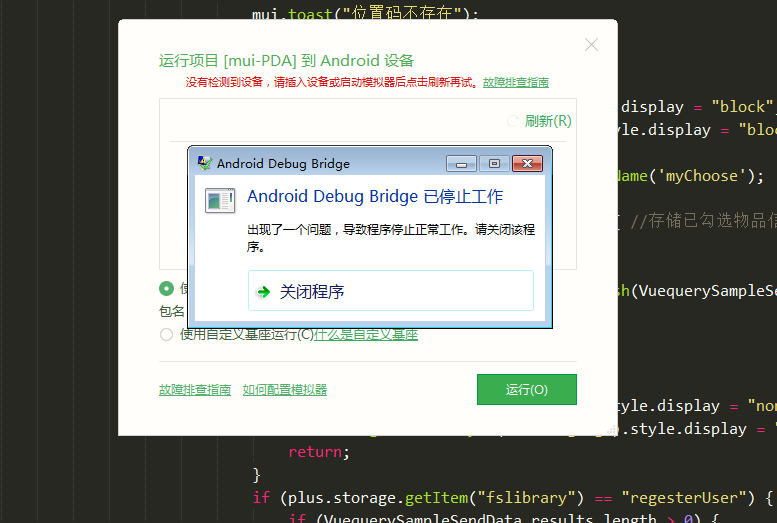777x523 pixels.
Task: Click the program icon beside the 已停止工作 heading
Action: click(x=220, y=200)
